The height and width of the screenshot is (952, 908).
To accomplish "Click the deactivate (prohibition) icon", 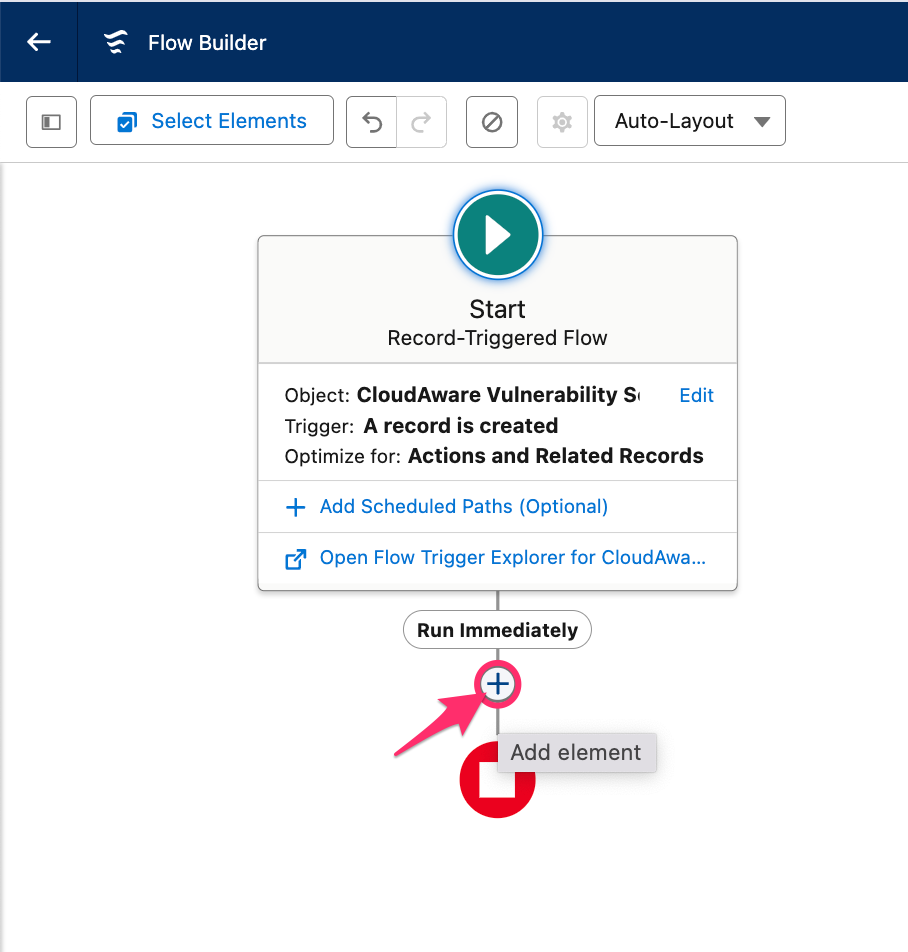I will point(491,120).
